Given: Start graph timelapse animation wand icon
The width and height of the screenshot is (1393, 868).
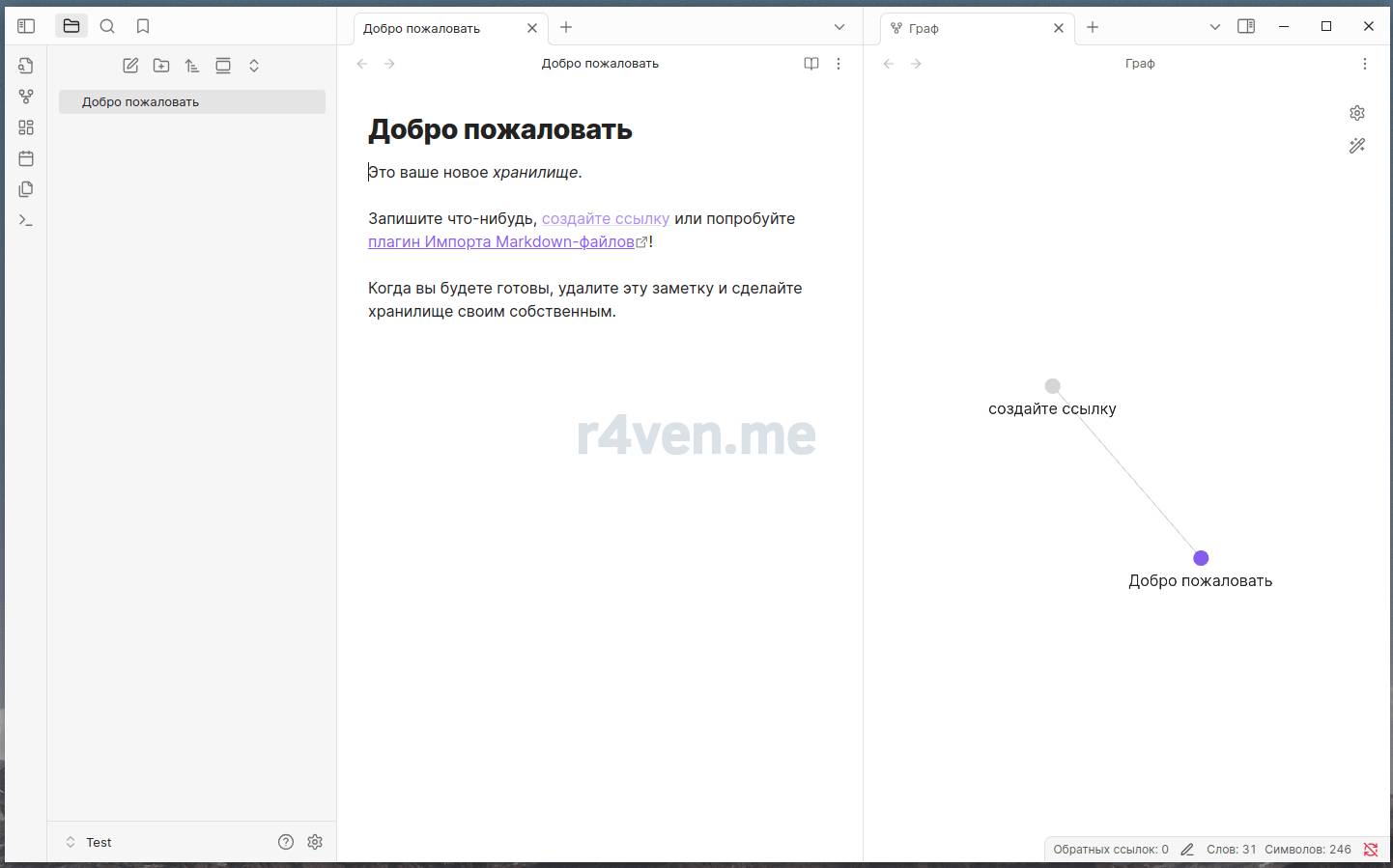Looking at the screenshot, I should 1357,146.
